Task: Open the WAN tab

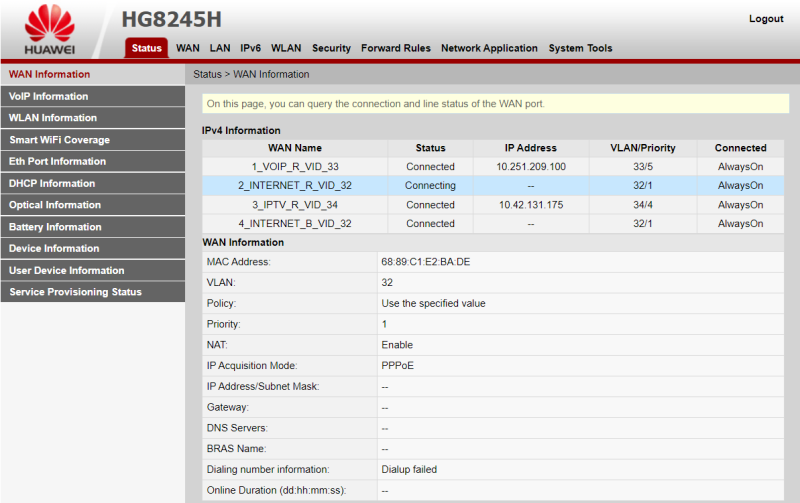Action: tap(188, 48)
